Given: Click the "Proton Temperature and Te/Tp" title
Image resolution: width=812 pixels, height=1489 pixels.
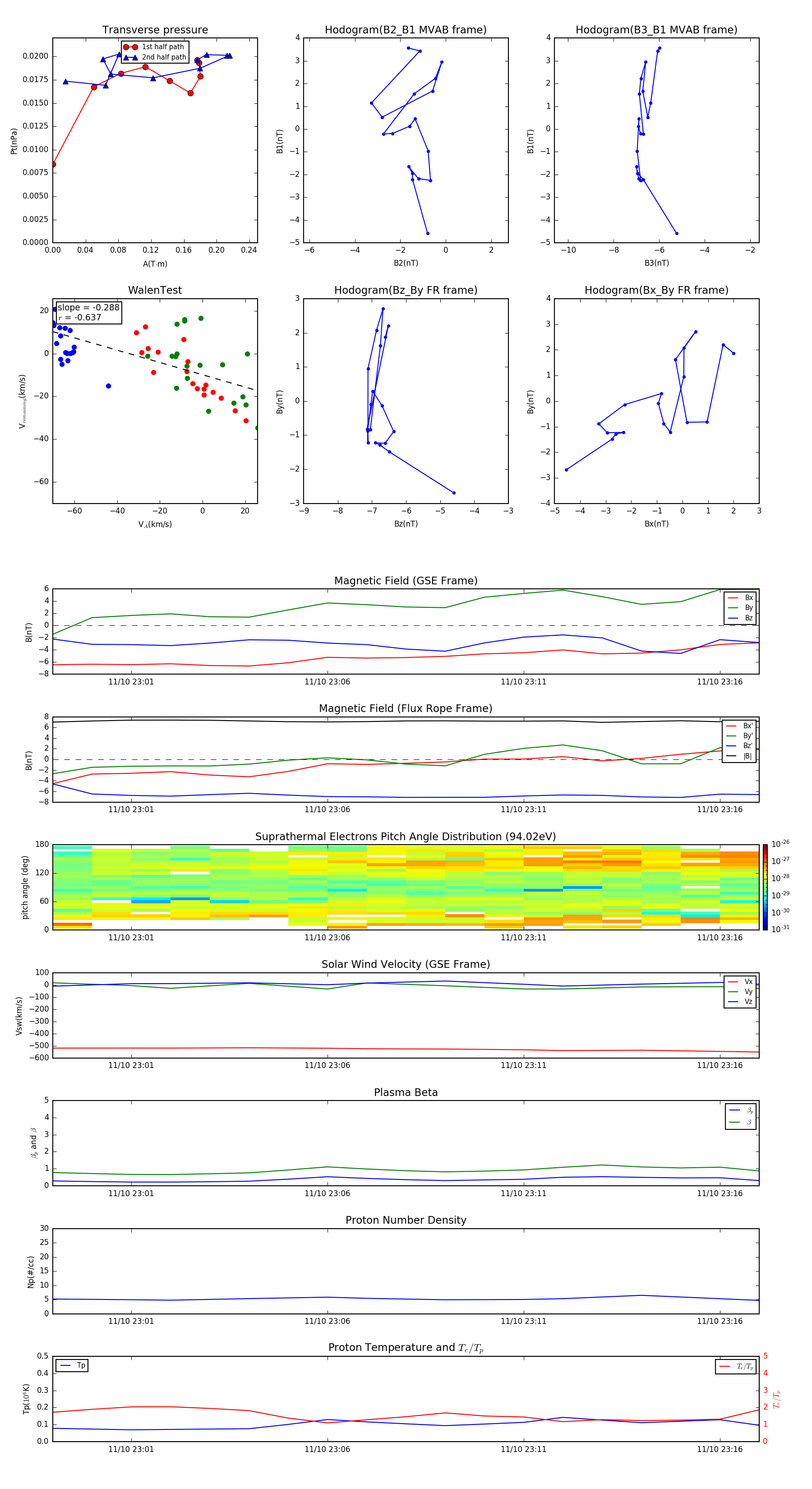Looking at the screenshot, I should [406, 1348].
